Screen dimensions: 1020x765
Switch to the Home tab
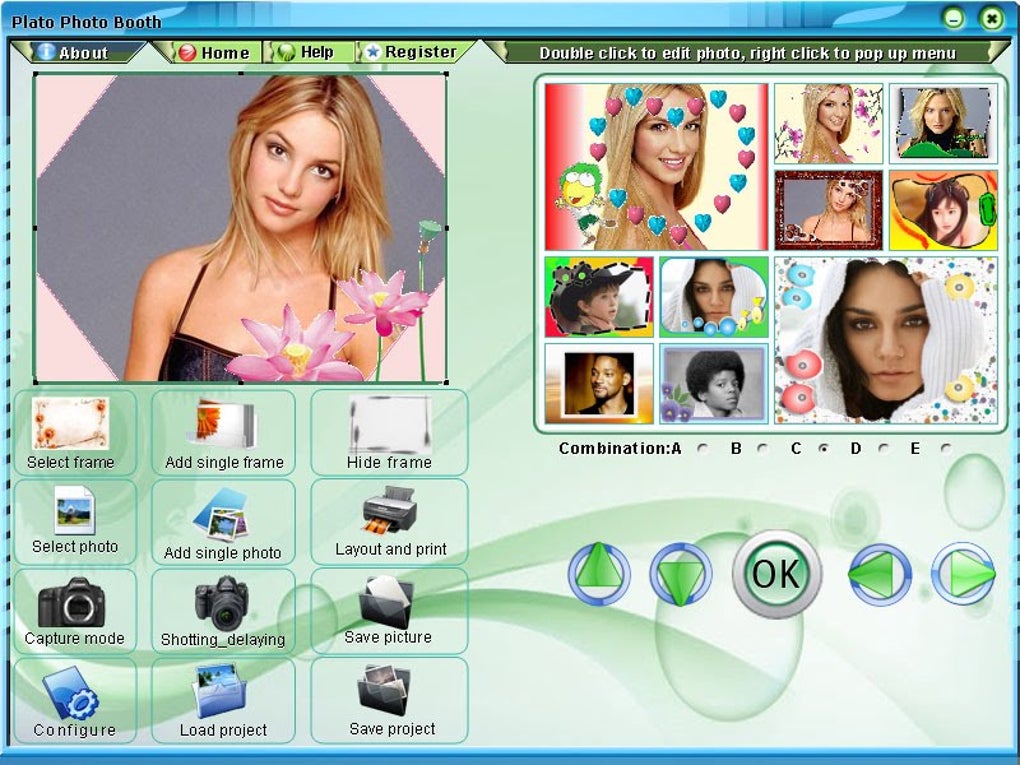click(213, 53)
